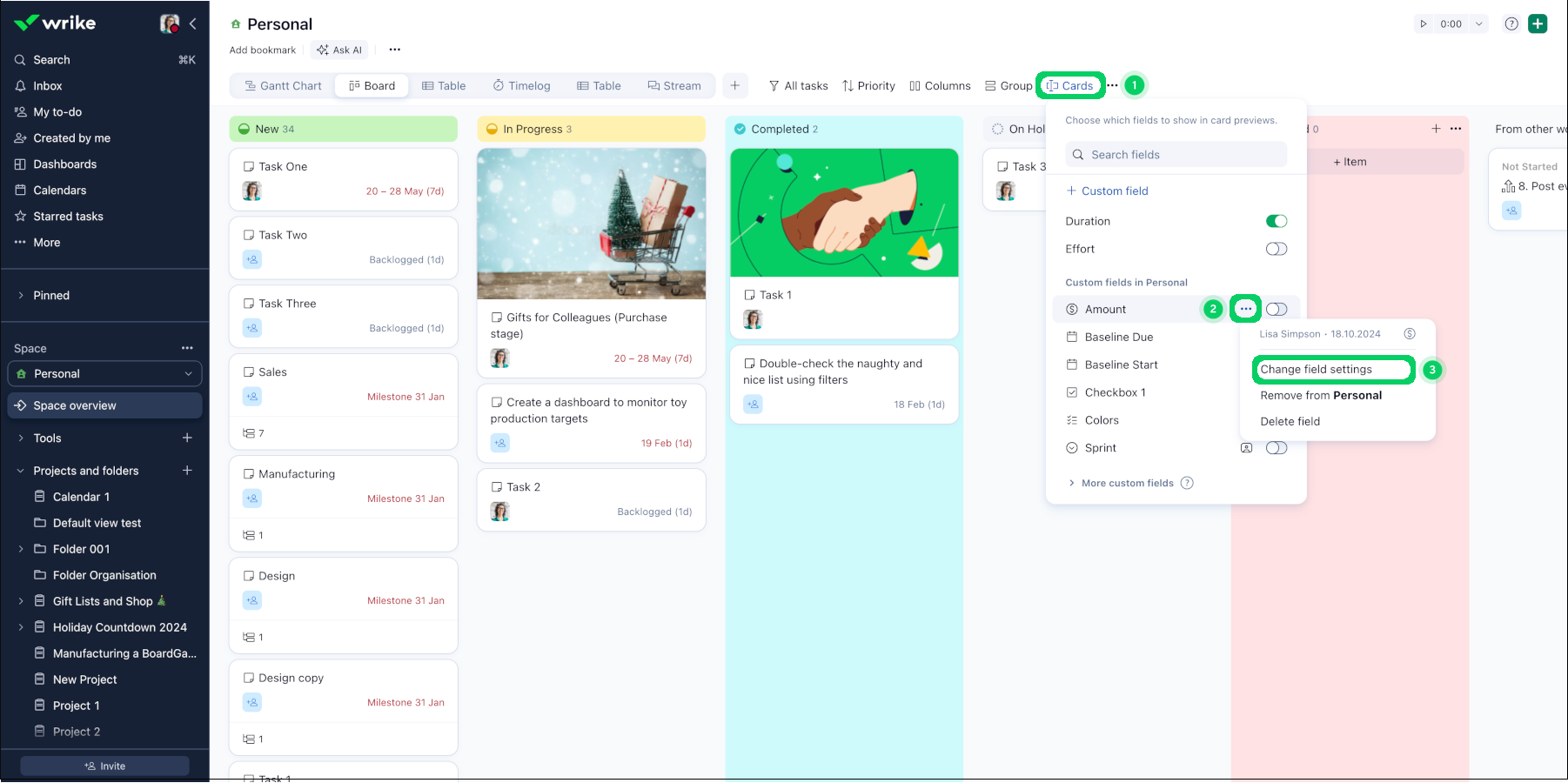Click the search fields input box
1568x783 pixels.
coord(1176,154)
